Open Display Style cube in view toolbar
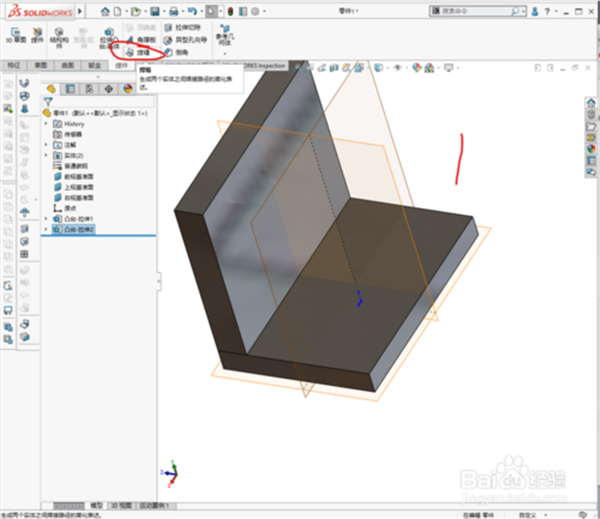Screen dimensions: 600x519 click(x=378, y=68)
